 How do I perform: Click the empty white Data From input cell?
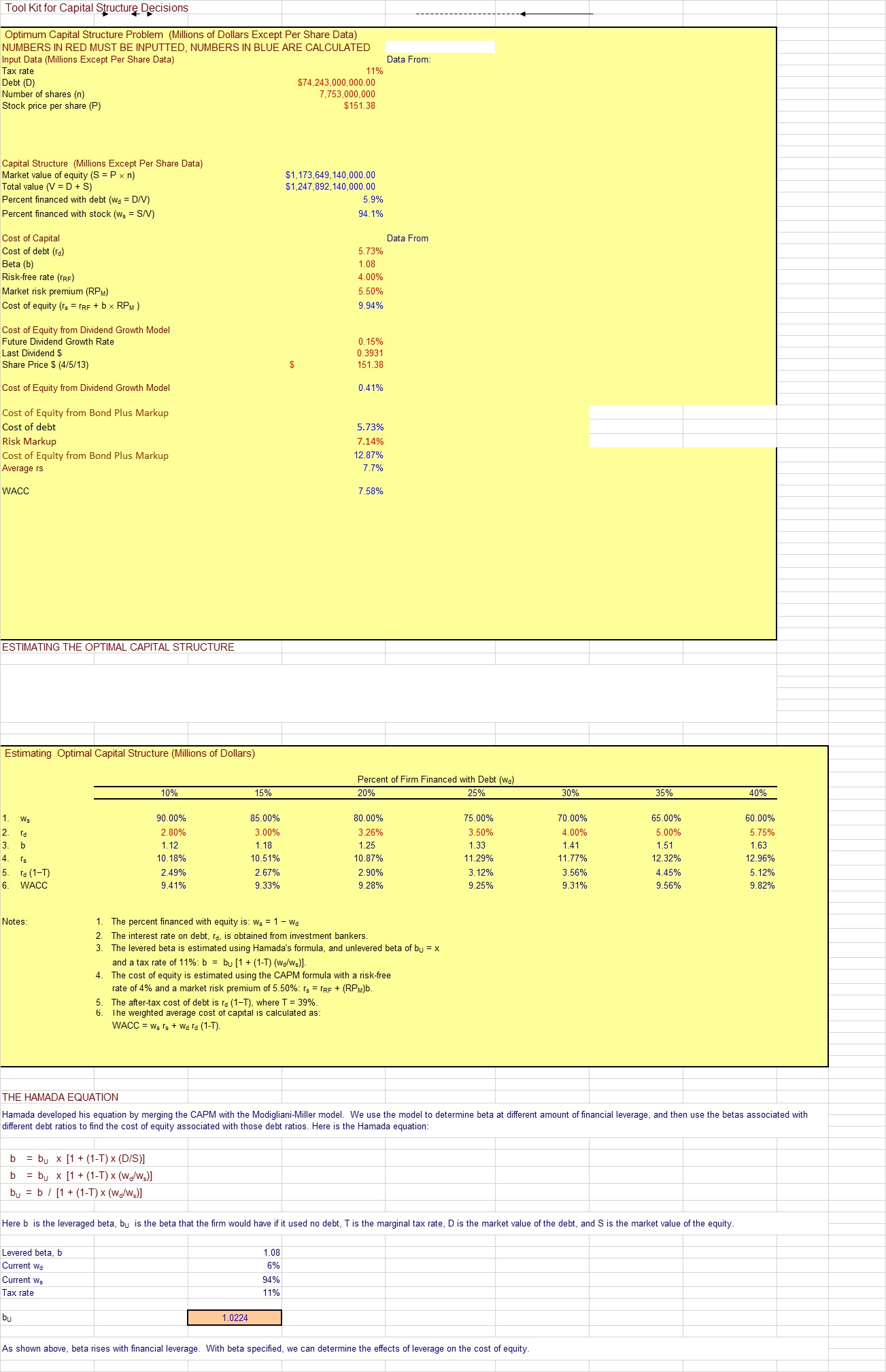tap(440, 47)
